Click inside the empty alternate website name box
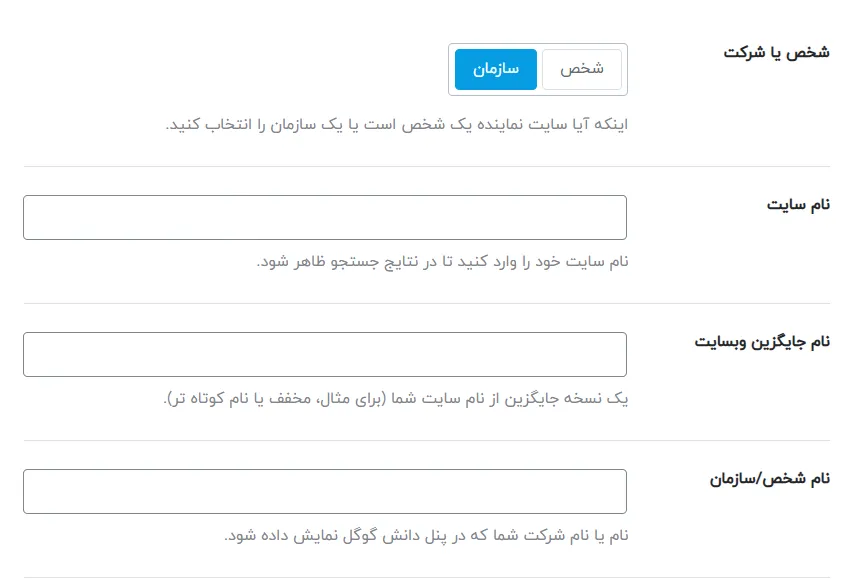864x579 pixels. click(x=325, y=354)
